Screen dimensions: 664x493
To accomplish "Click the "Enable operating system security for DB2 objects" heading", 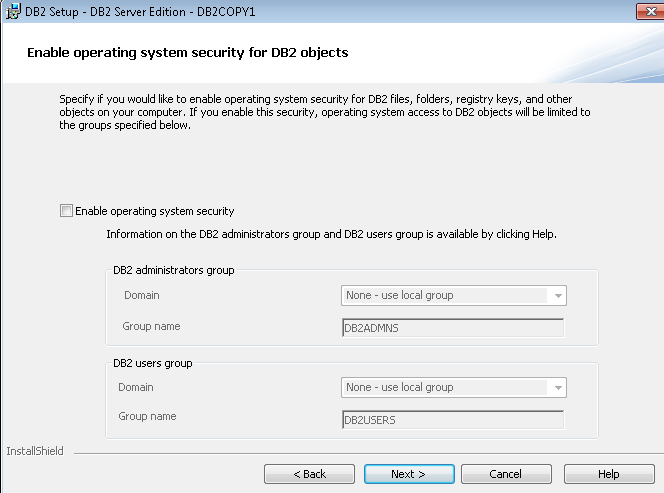I will point(188,53).
